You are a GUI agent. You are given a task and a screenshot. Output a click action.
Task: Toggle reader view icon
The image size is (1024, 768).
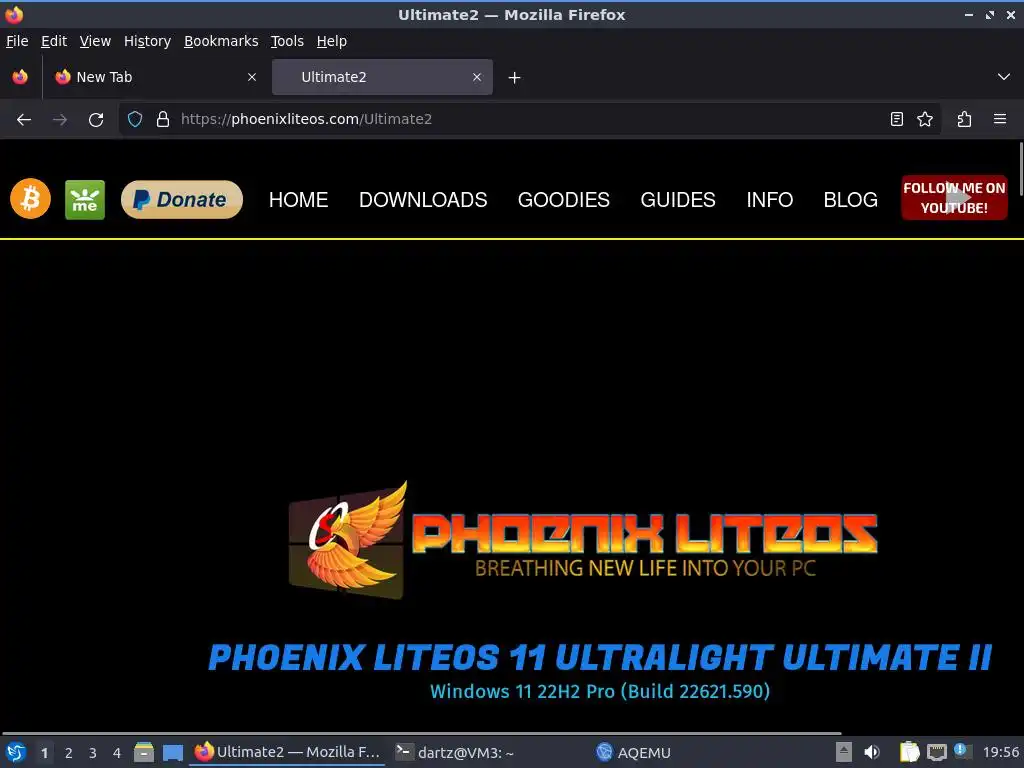click(x=897, y=119)
